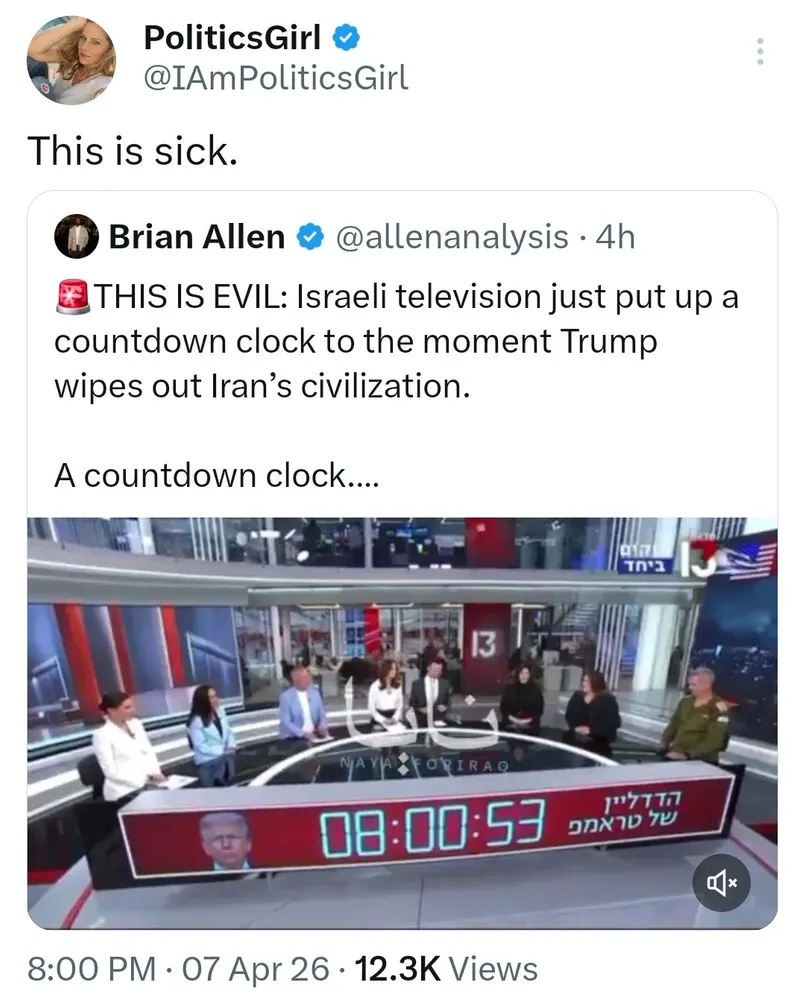This screenshot has height=1000, width=805.
Task: Open Brian Allen's avatar in quoted tweet
Action: [x=76, y=236]
